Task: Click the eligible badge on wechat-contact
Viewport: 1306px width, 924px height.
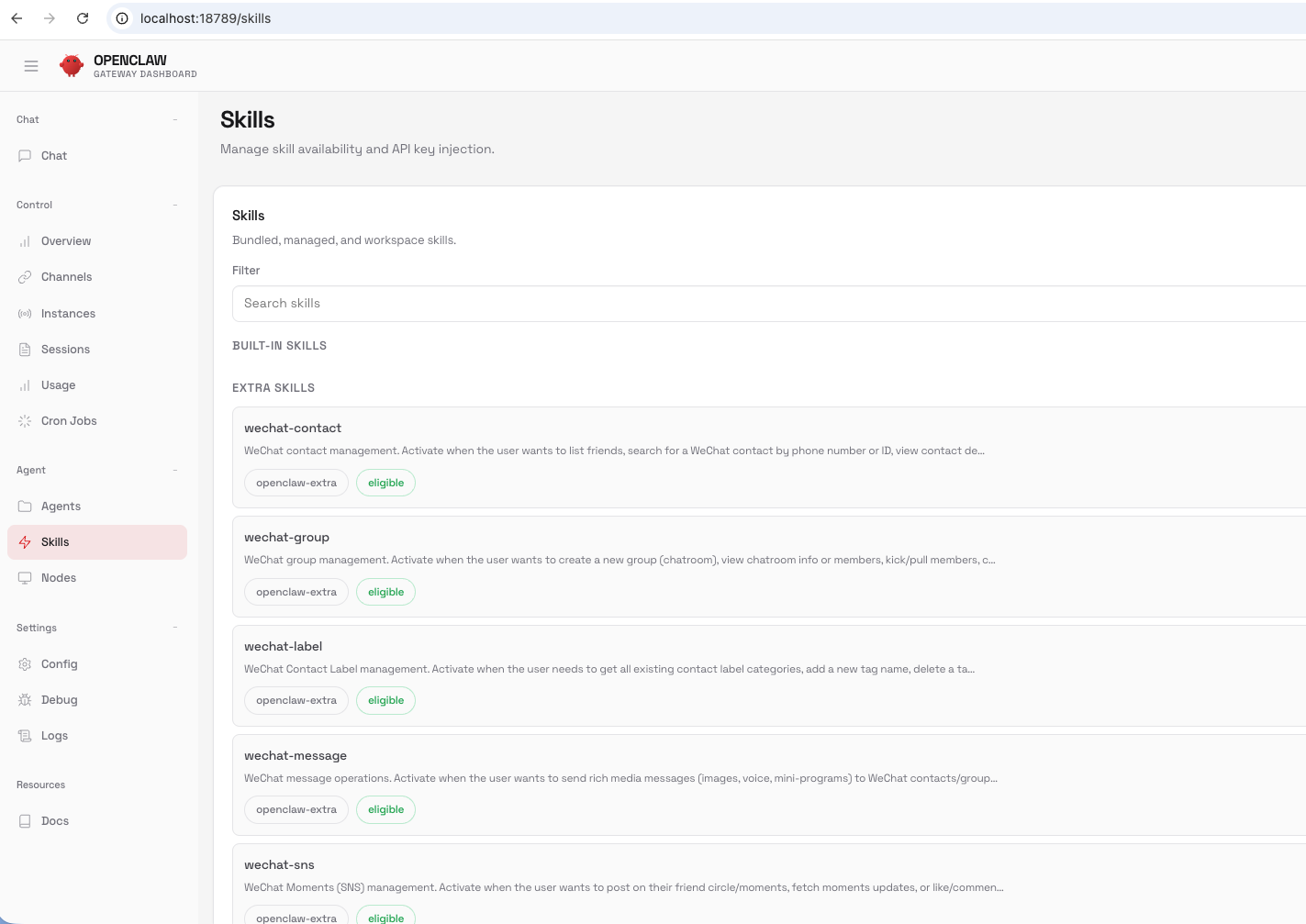Action: pyautogui.click(x=385, y=482)
